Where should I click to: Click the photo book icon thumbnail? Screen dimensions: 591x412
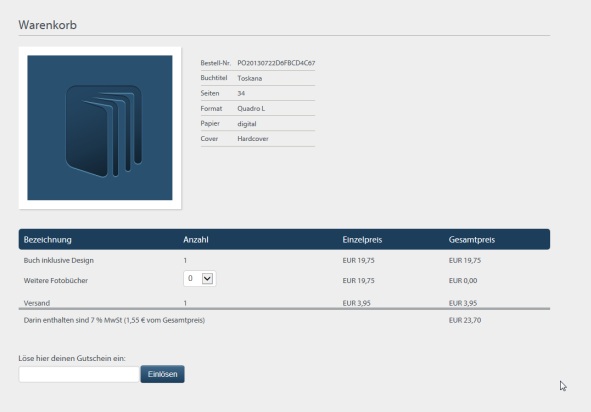coord(100,128)
